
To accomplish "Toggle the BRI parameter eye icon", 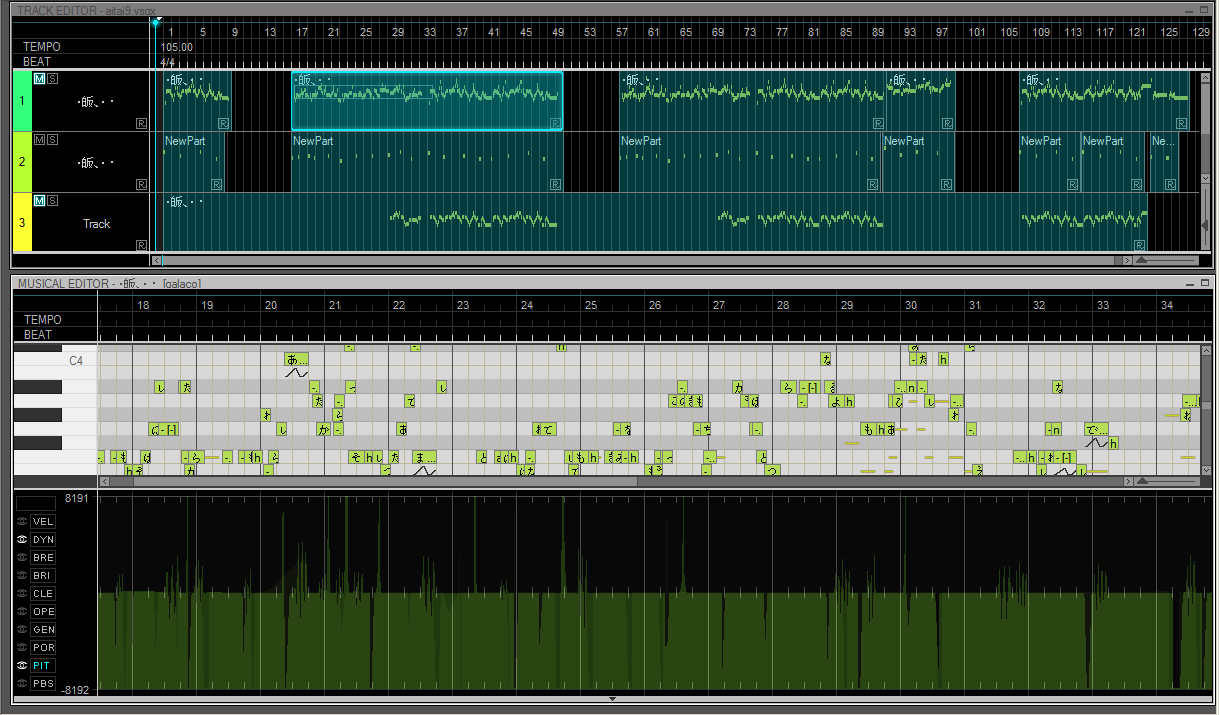I will tap(22, 575).
